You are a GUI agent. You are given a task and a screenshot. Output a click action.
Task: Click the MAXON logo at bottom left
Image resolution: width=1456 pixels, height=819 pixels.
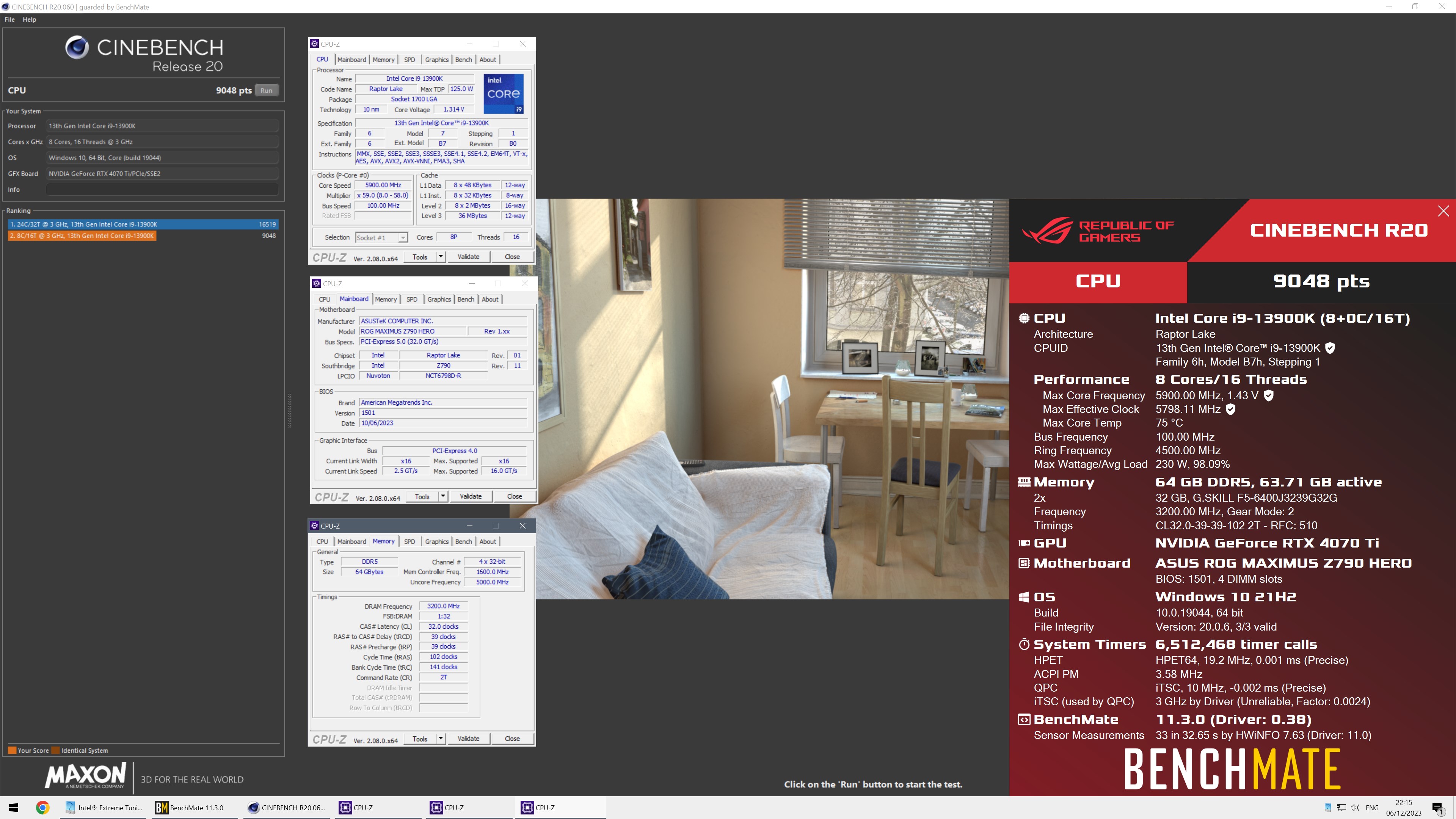tap(85, 775)
